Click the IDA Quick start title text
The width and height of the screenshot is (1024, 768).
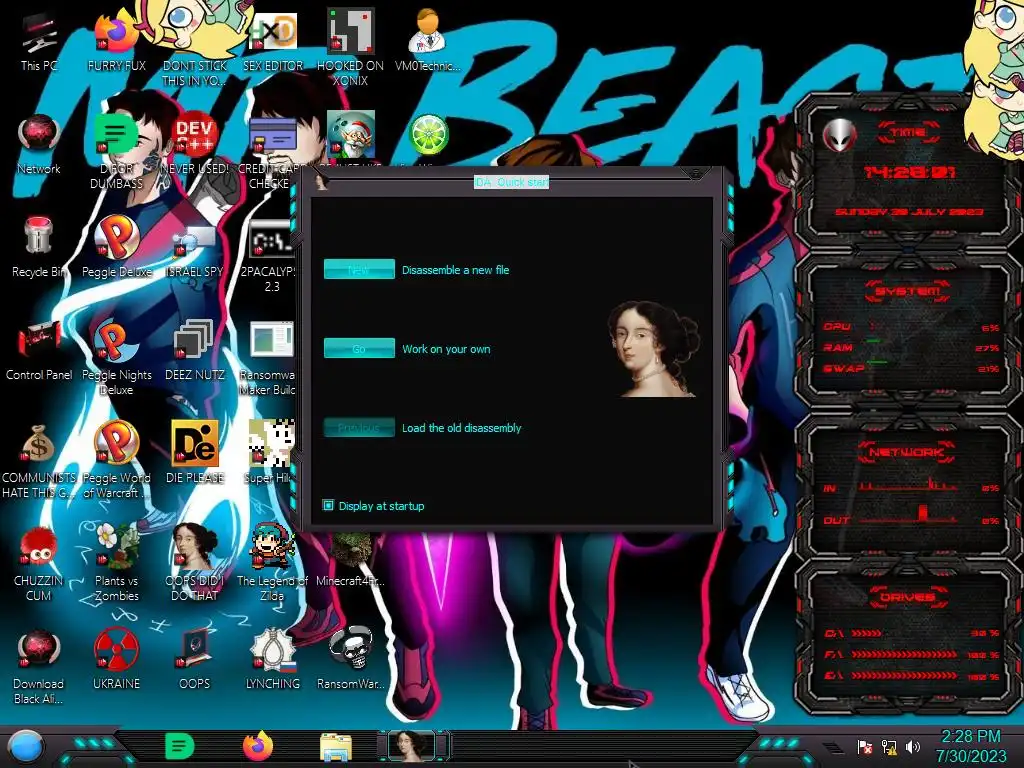click(511, 182)
